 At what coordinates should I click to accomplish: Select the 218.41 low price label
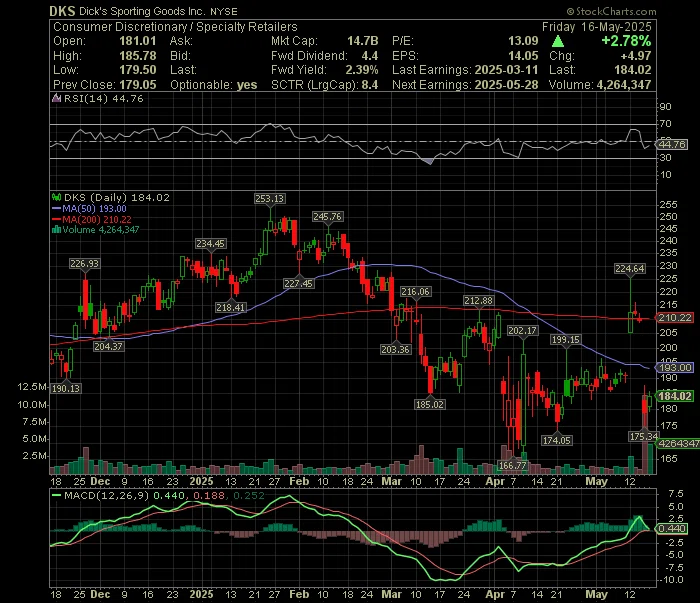tap(230, 307)
